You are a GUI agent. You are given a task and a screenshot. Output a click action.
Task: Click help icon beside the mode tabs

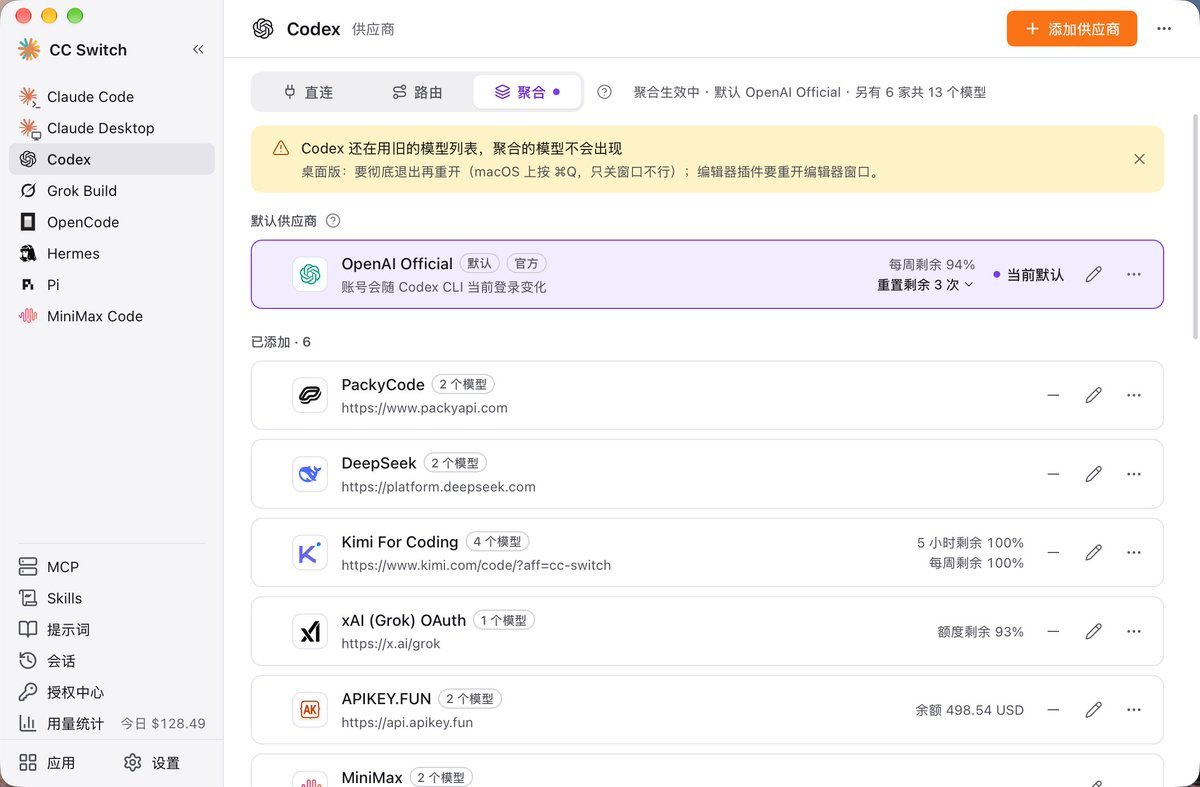pos(604,92)
